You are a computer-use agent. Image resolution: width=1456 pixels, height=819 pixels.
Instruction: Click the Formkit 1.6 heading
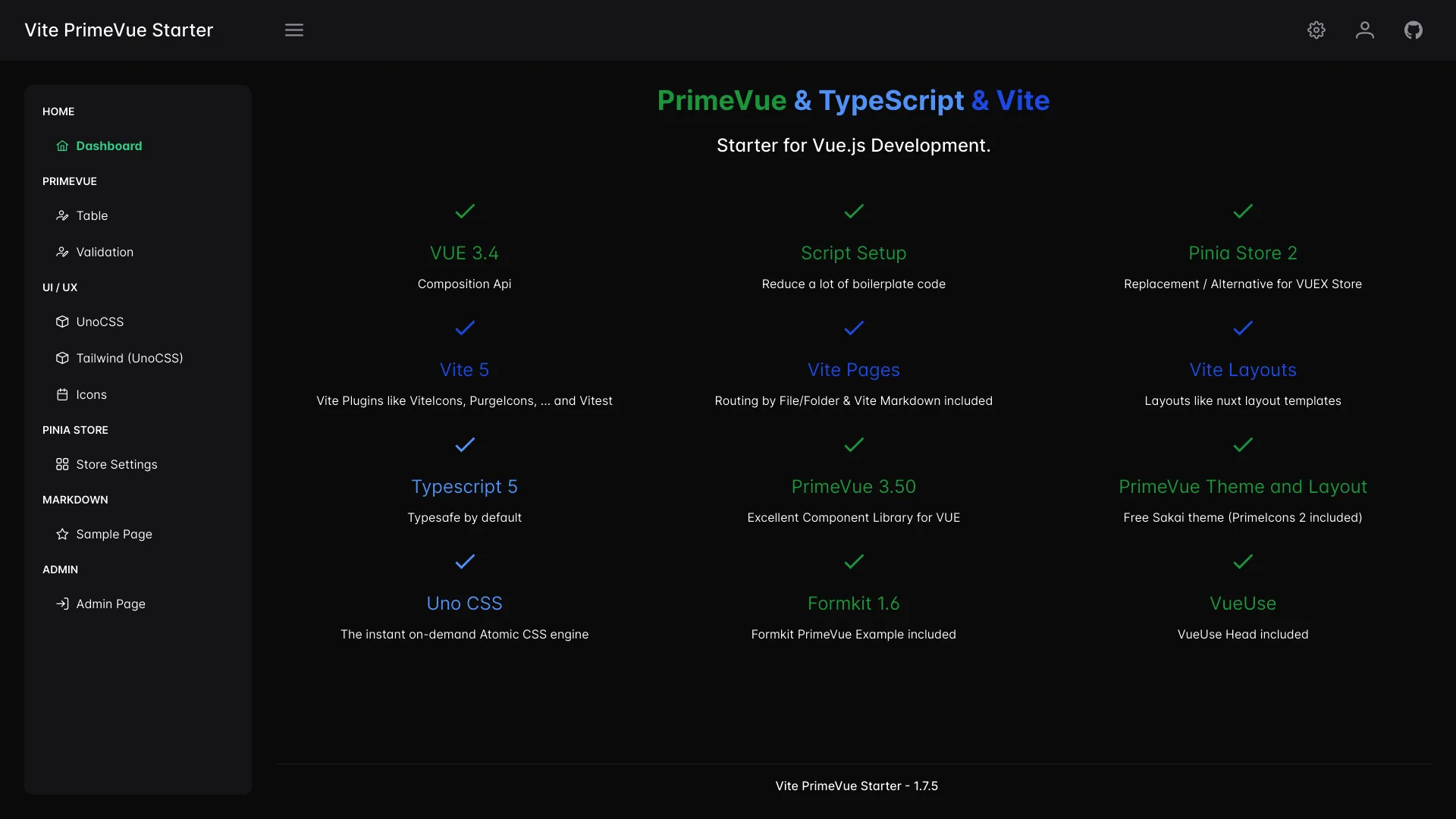point(854,604)
